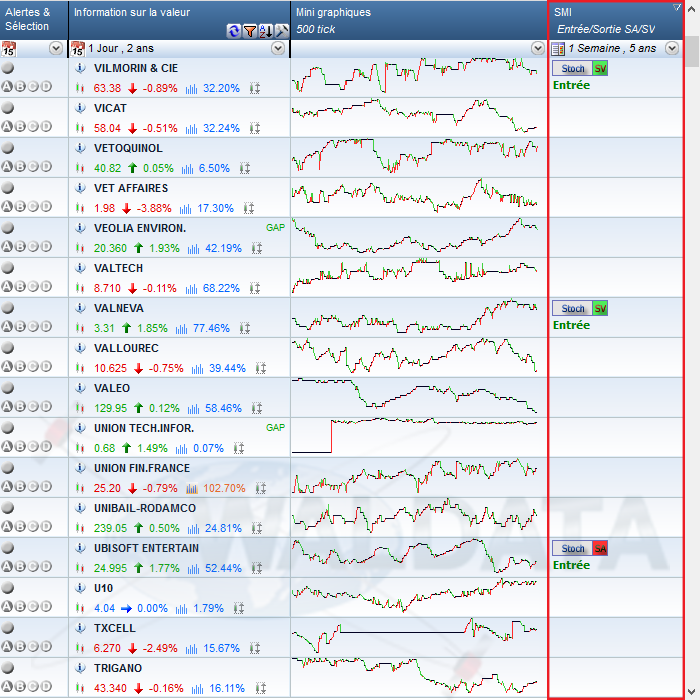Click orange volume bars icon for UNION FIN.FRANCE
Viewport: 700px width, 700px height.
192,489
